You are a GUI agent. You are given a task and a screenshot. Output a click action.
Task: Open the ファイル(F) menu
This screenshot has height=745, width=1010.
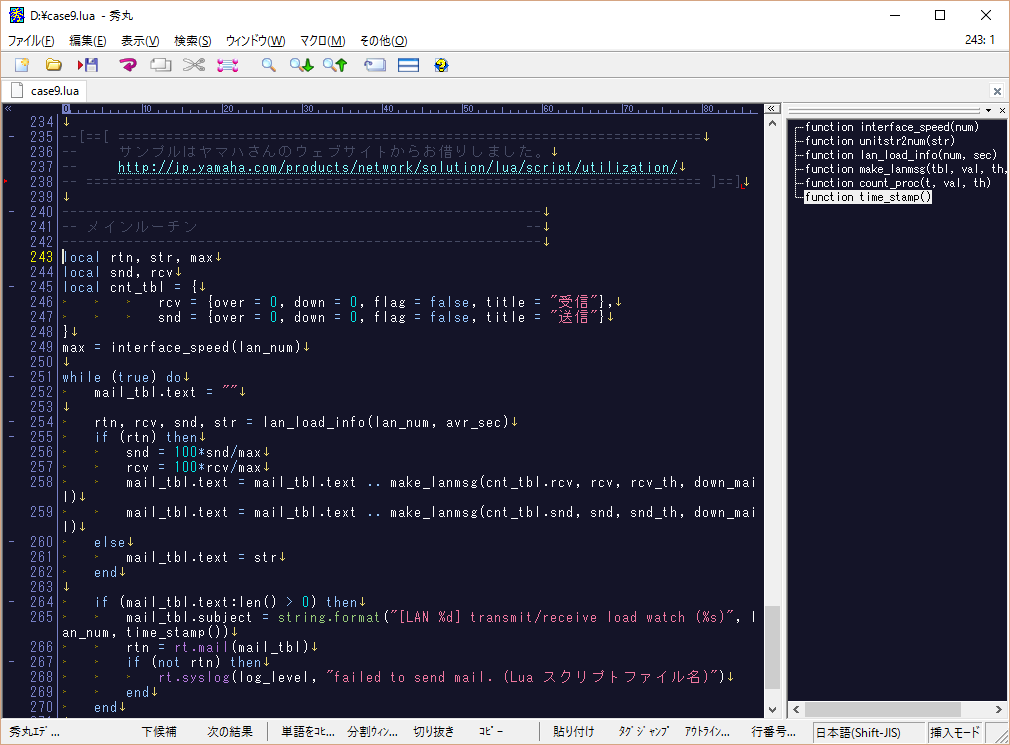[x=31, y=41]
